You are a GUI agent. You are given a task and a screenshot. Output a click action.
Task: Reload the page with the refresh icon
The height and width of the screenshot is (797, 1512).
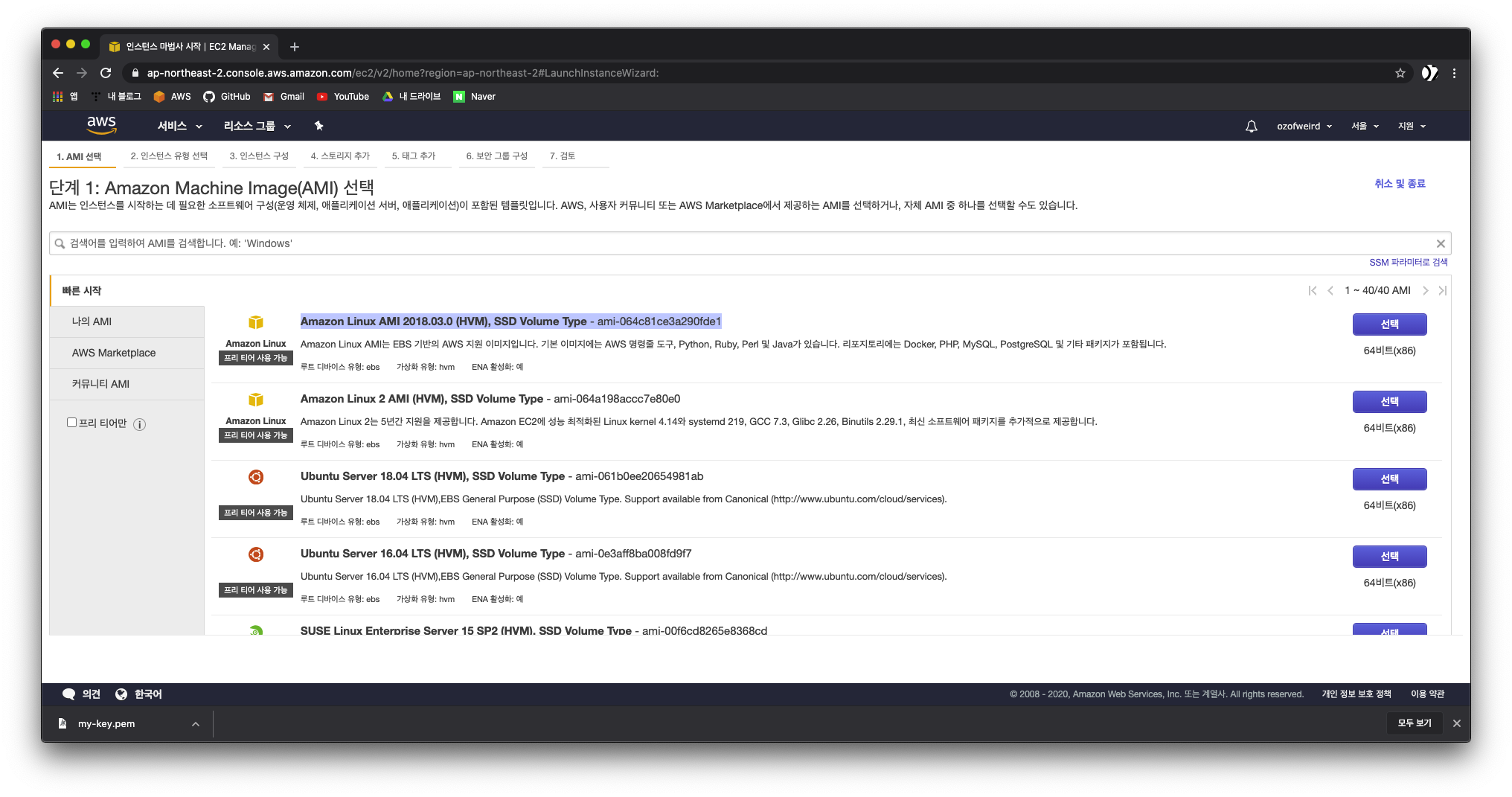tap(106, 73)
